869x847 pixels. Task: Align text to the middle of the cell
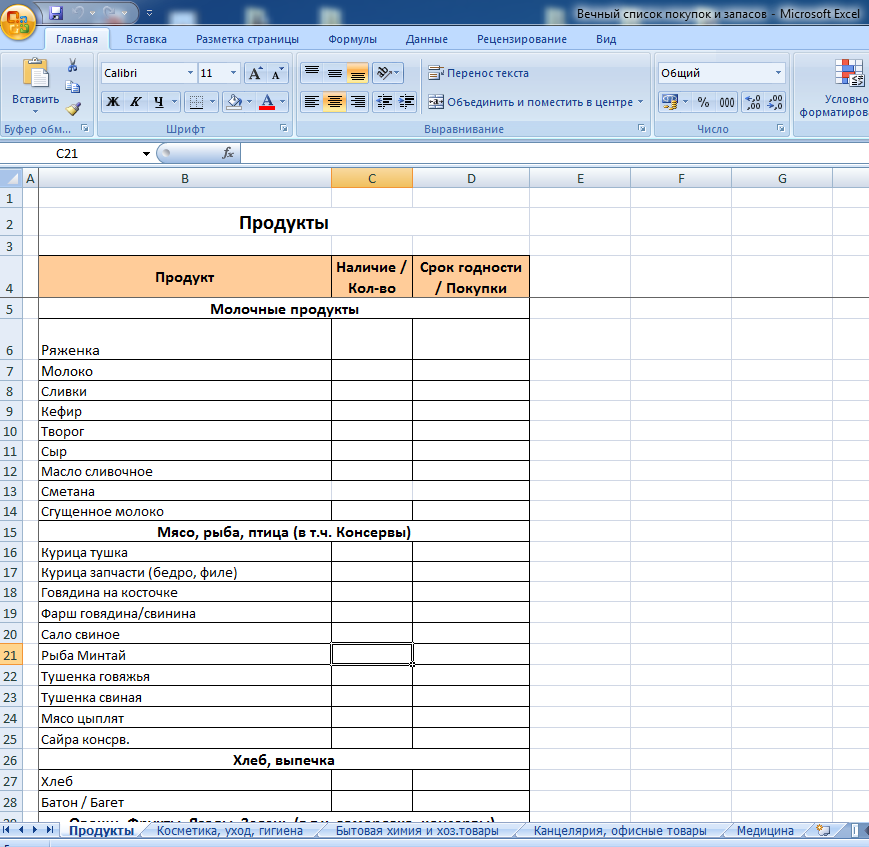335,73
